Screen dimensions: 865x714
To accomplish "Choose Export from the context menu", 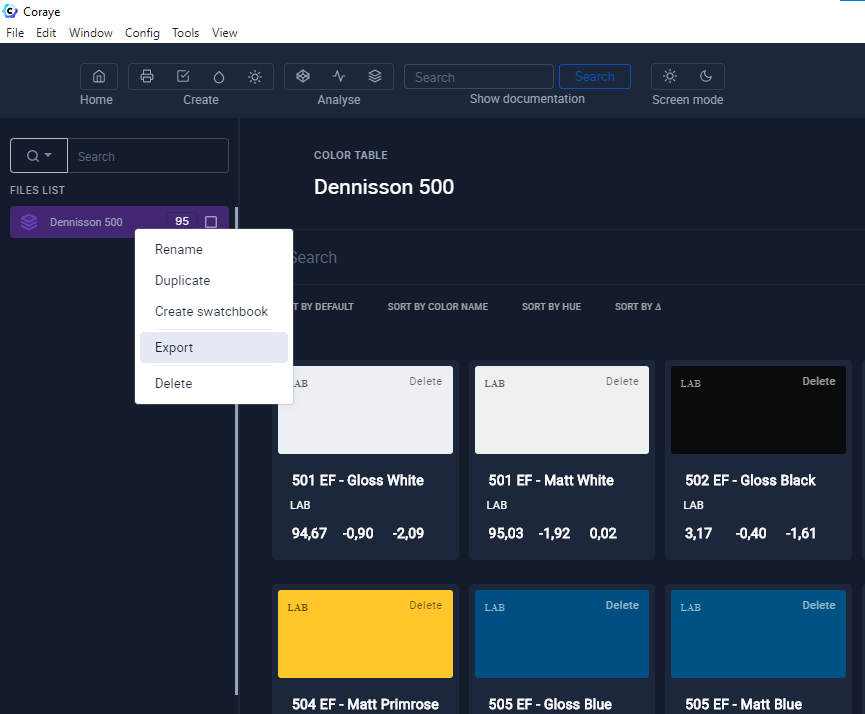I will [214, 348].
